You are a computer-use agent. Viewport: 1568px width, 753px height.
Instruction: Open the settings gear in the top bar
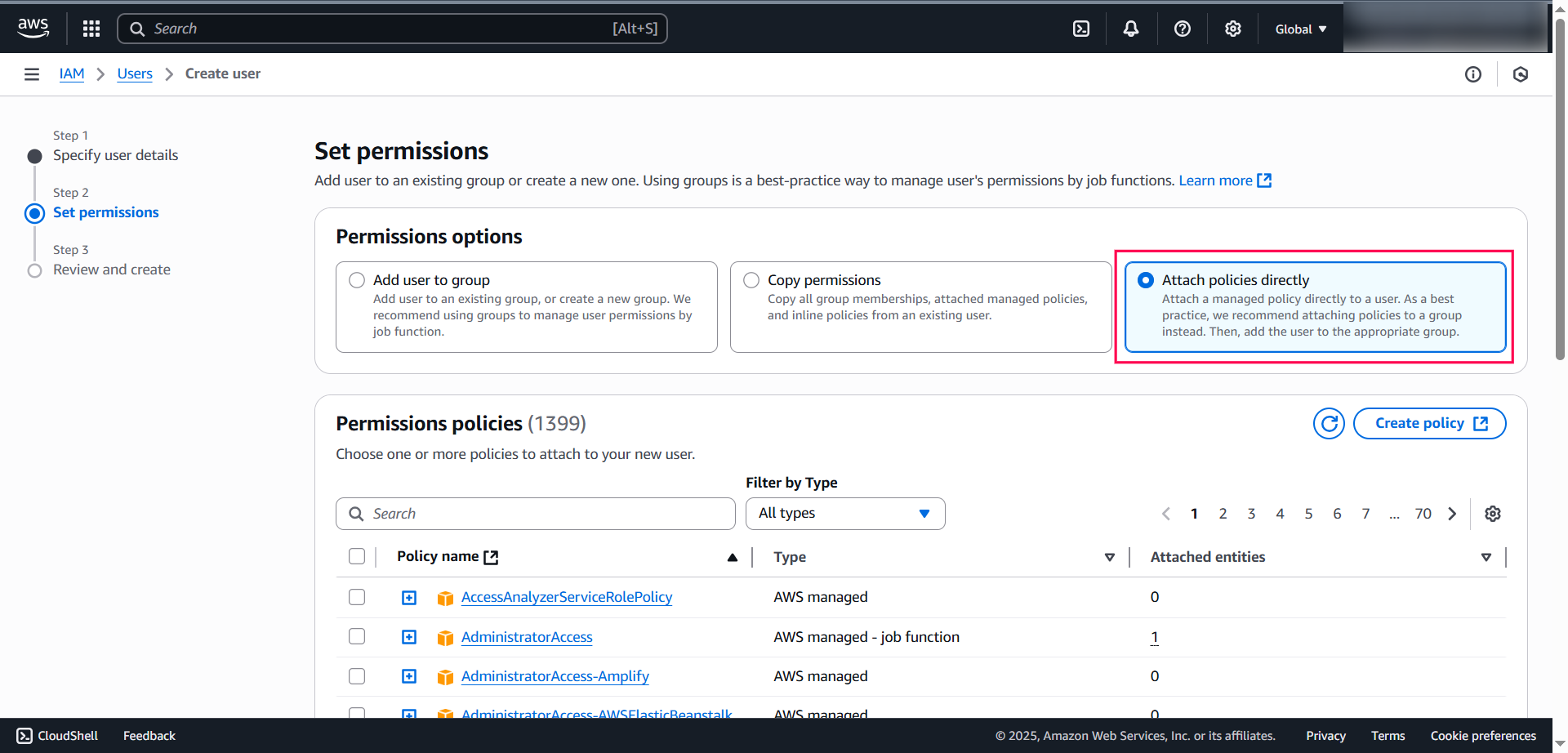point(1232,28)
